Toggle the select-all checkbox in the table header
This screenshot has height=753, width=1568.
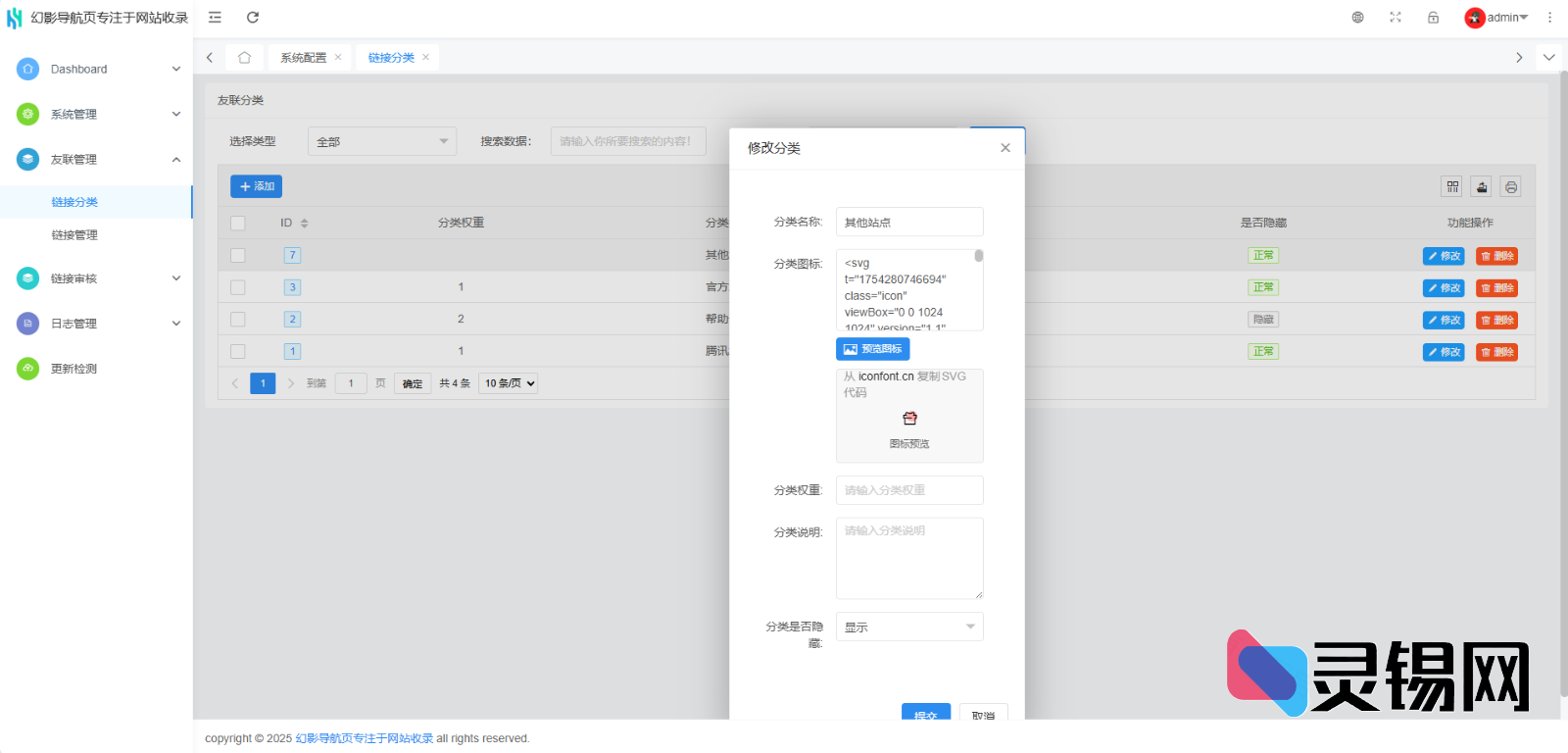coord(238,224)
